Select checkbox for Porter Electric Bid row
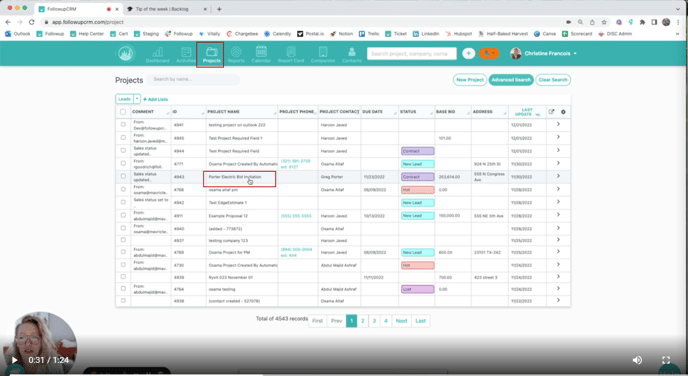Screen dimensions: 688x376 (123, 176)
